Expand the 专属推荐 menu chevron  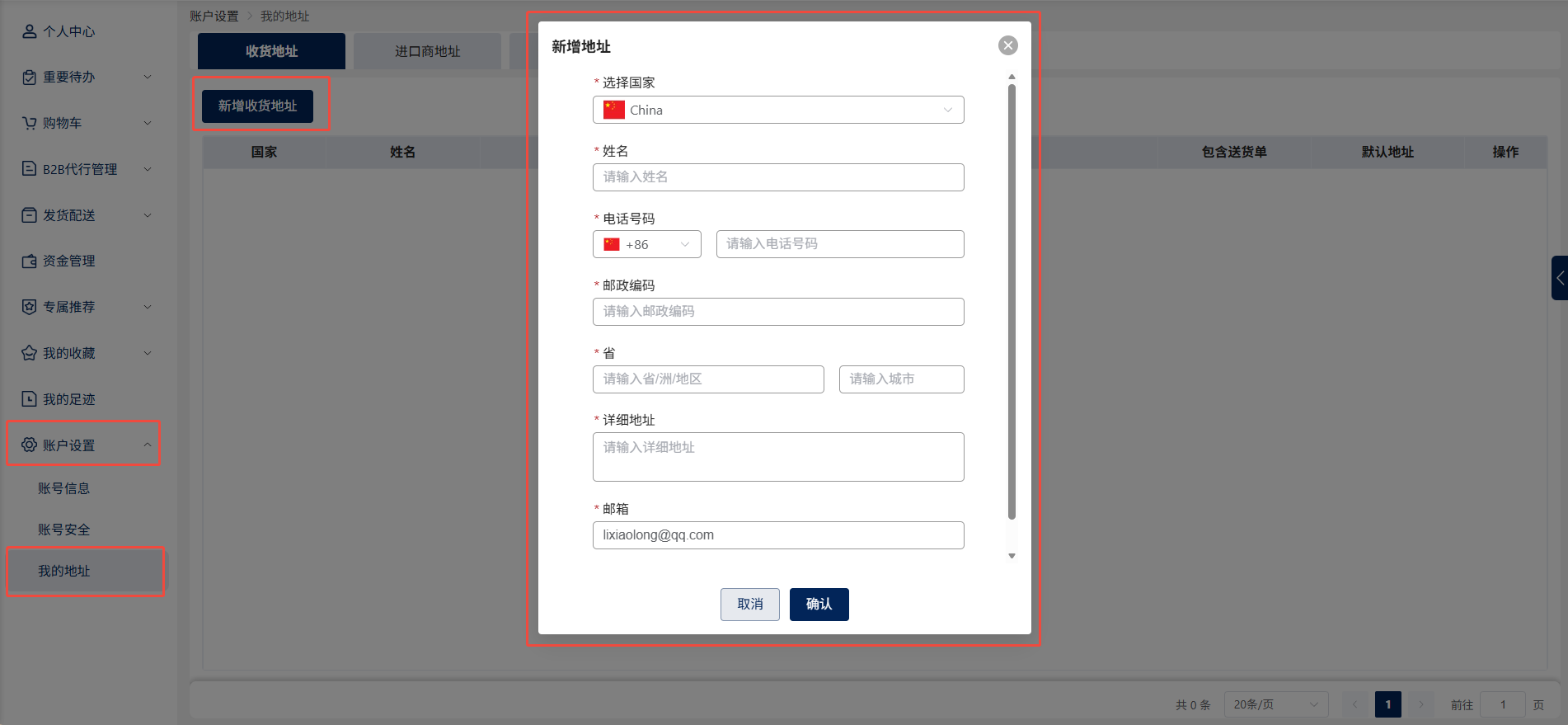tap(148, 307)
